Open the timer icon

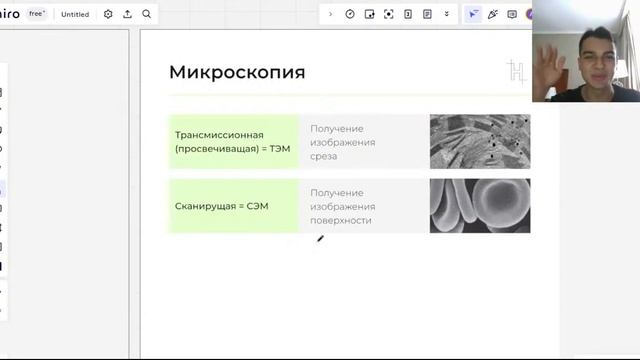point(350,14)
